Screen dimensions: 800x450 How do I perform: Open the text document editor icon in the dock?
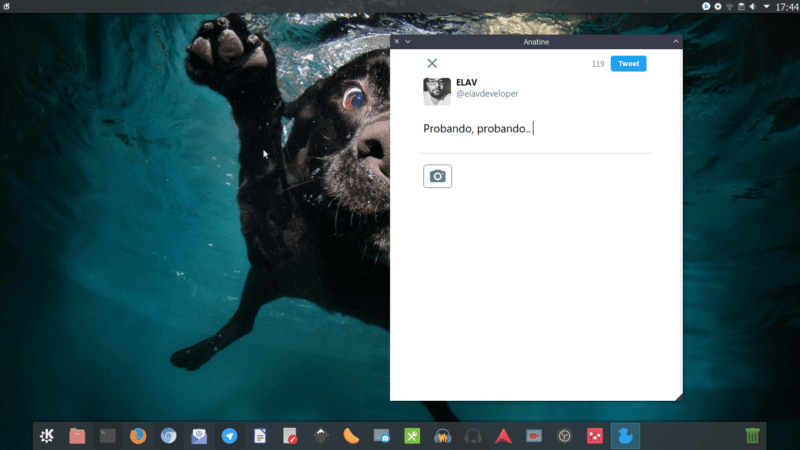tap(260, 436)
